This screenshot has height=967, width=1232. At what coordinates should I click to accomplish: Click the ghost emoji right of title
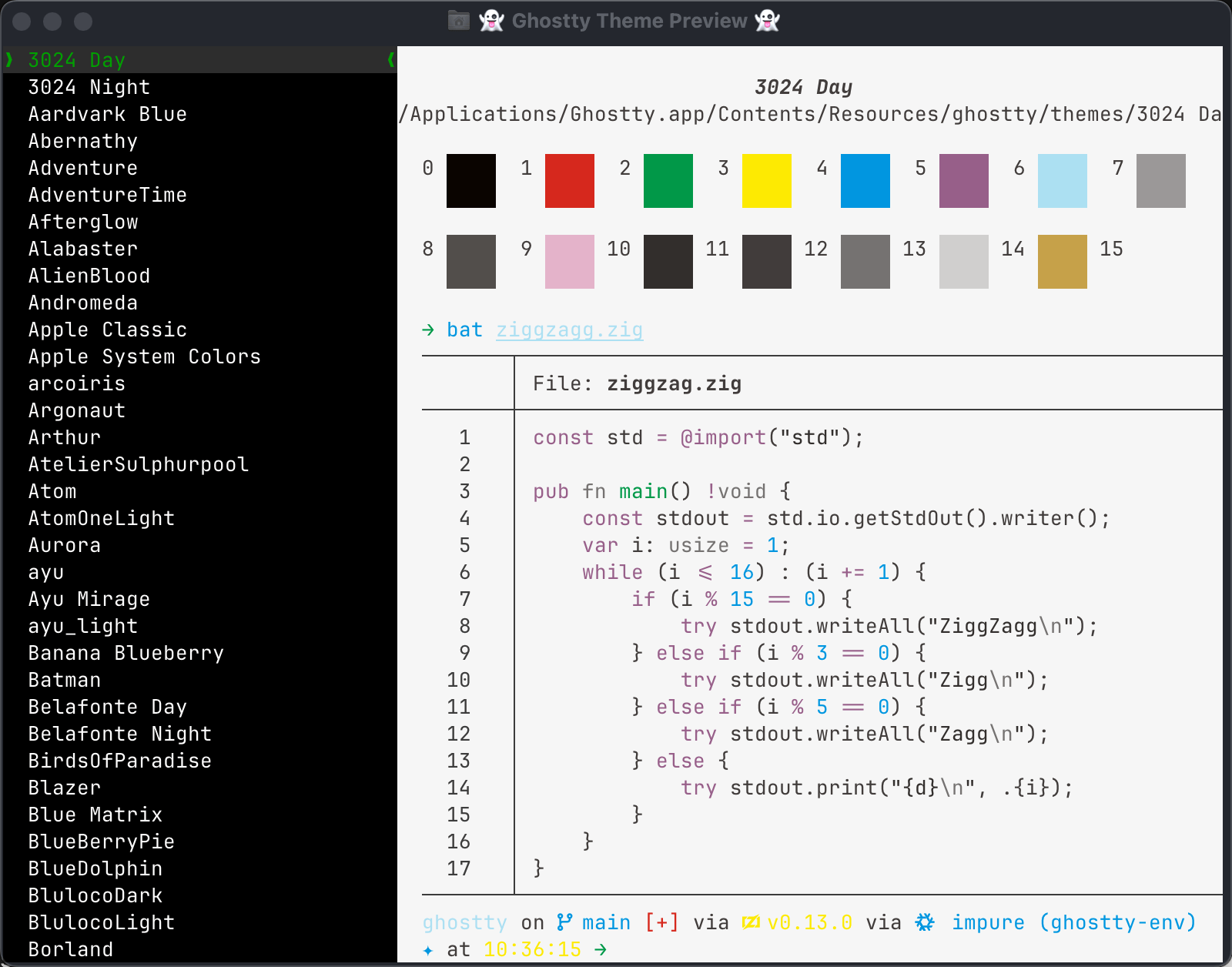point(768,21)
